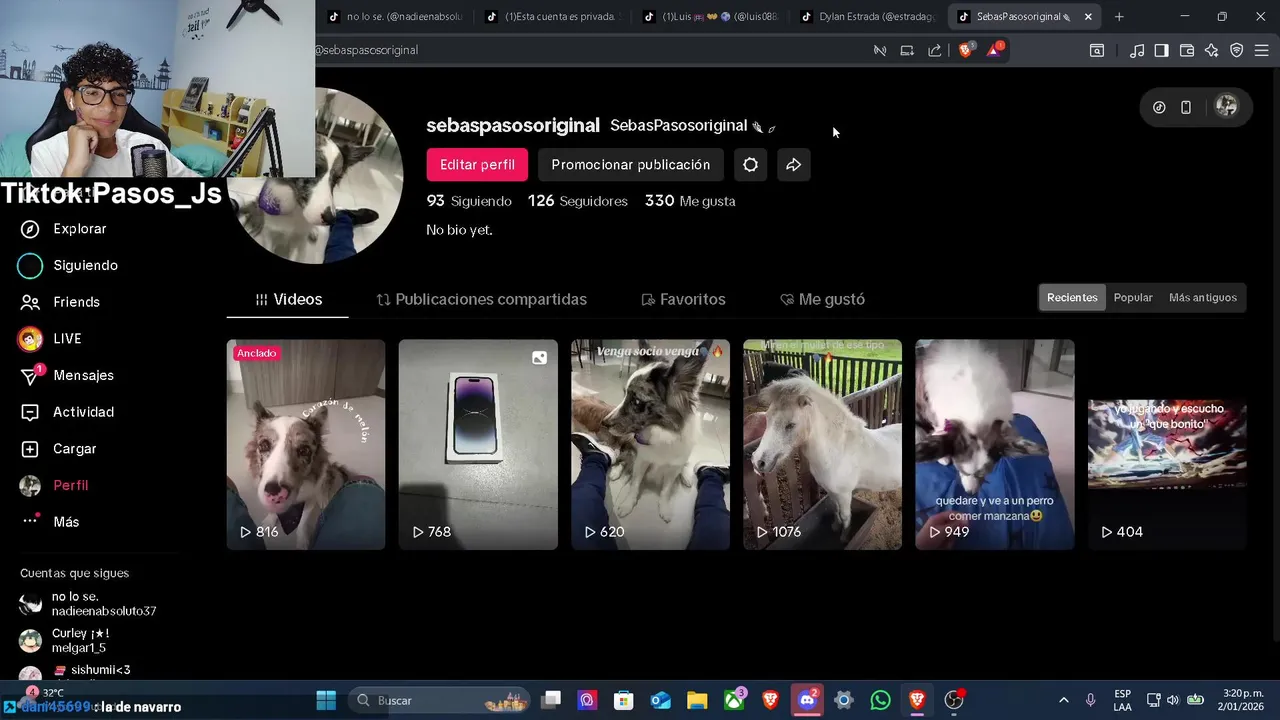Toggle the Brave sidebar panel icon
Screen dimensions: 1280x720
tap(1161, 50)
